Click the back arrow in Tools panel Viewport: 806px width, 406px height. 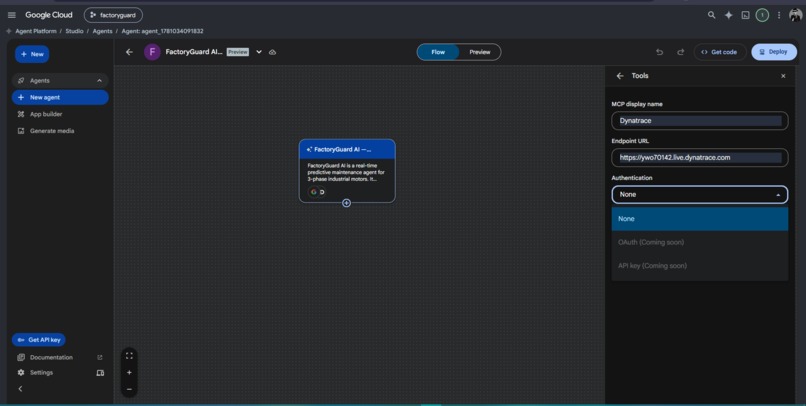pos(620,76)
